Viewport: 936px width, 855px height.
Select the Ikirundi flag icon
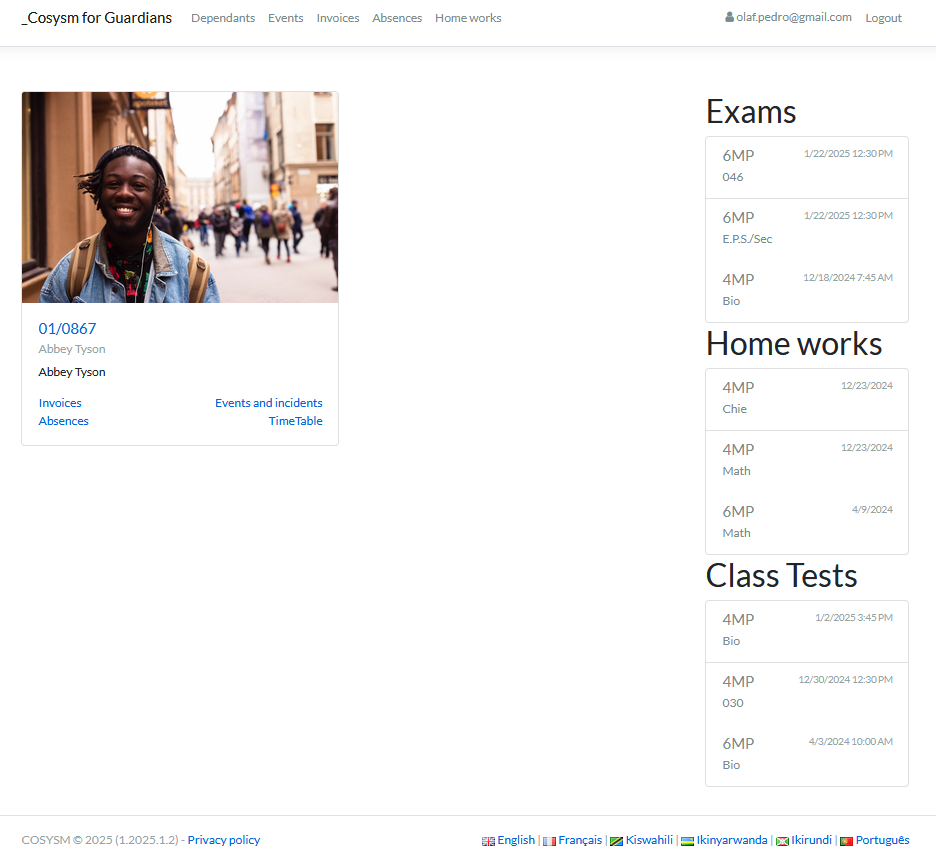[782, 840]
